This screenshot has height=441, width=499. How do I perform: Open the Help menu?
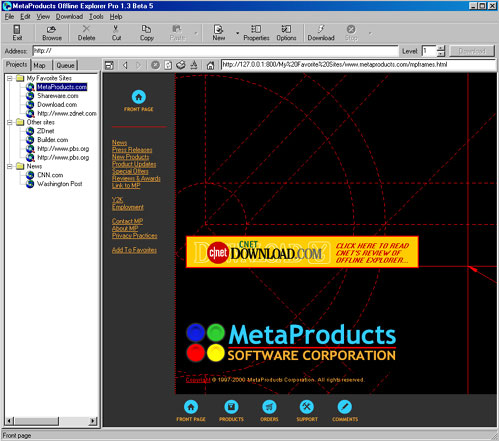pyautogui.click(x=116, y=17)
